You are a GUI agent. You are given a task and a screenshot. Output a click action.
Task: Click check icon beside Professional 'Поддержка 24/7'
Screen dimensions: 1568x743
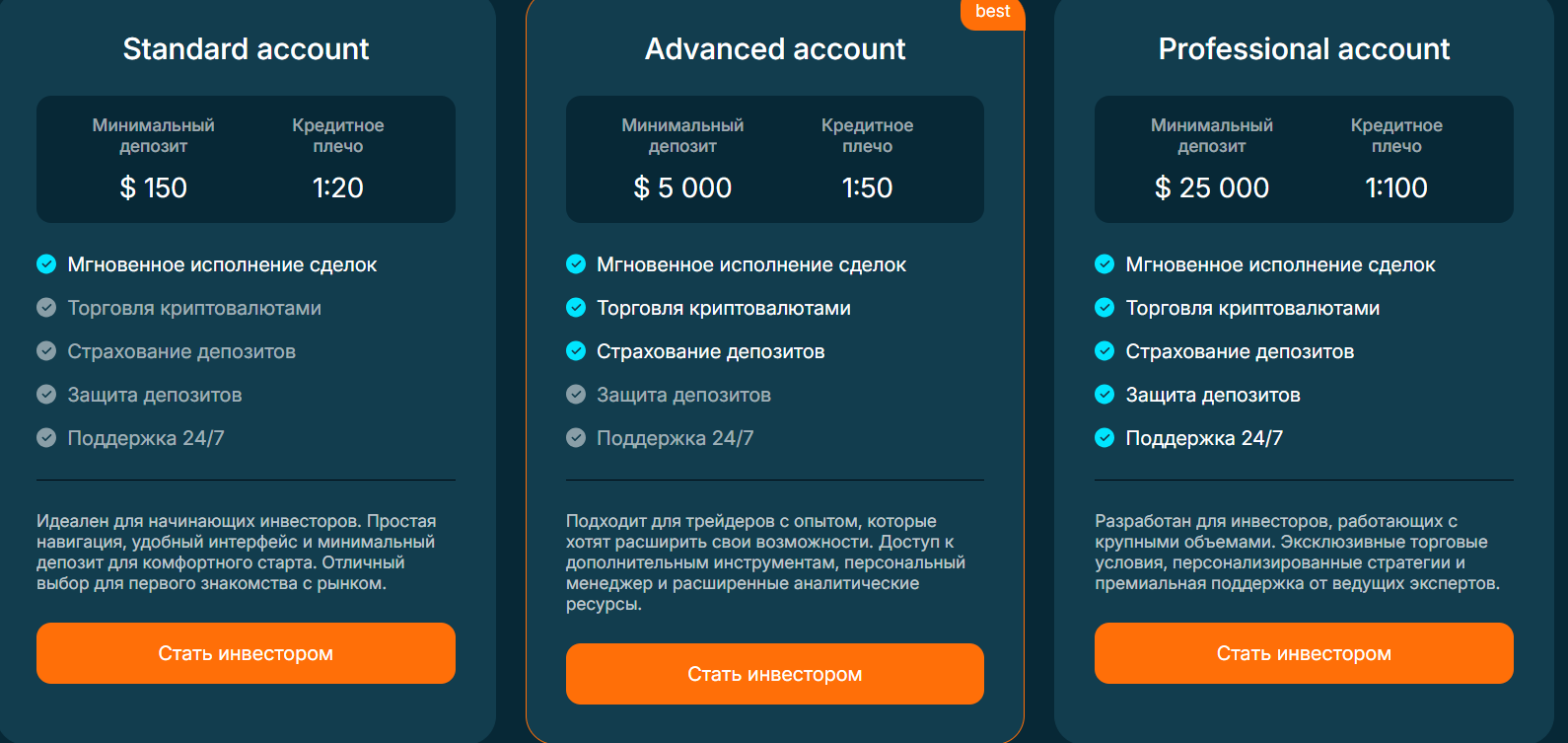pos(1105,437)
